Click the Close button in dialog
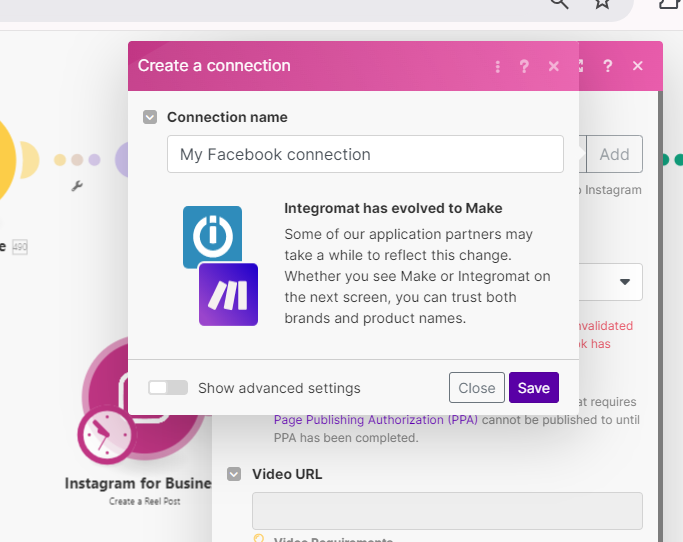 477,387
